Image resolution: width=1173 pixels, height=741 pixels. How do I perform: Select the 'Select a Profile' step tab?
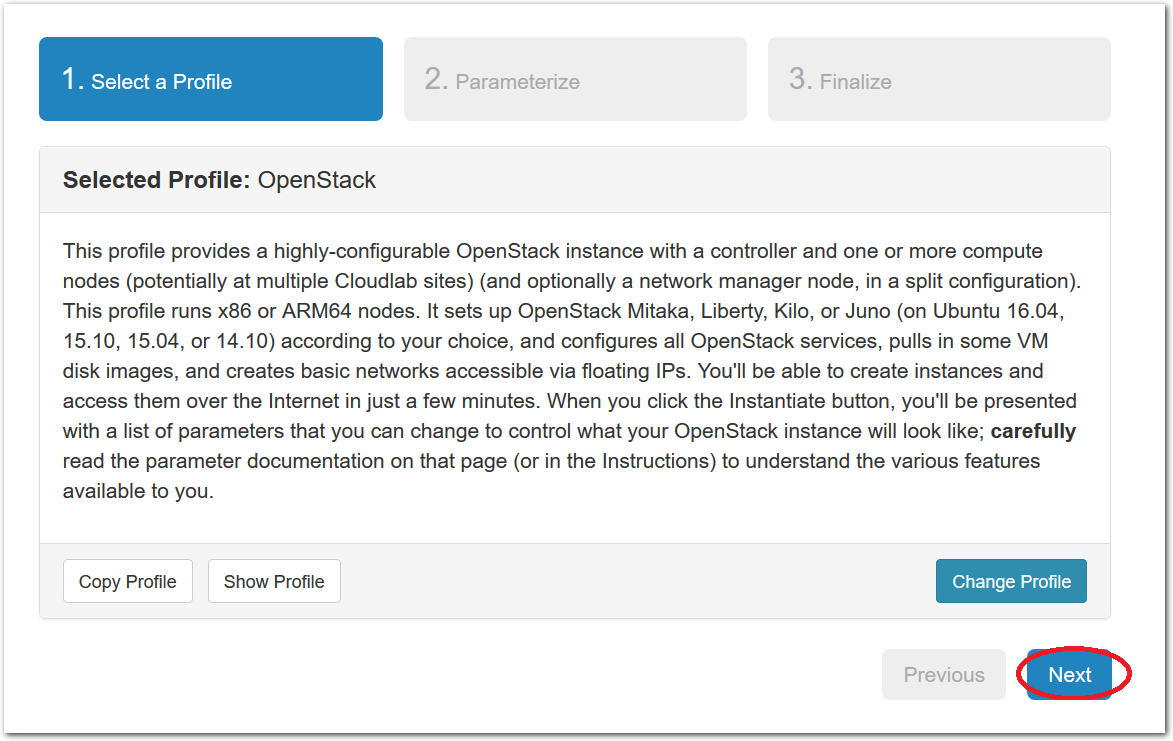pos(211,79)
